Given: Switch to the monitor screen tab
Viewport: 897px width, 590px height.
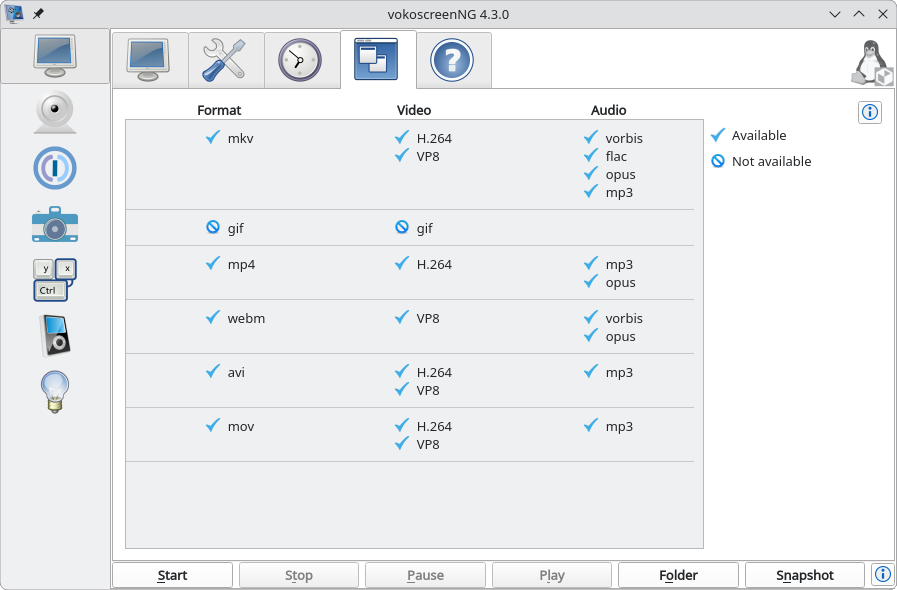Looking at the screenshot, I should coord(149,60).
